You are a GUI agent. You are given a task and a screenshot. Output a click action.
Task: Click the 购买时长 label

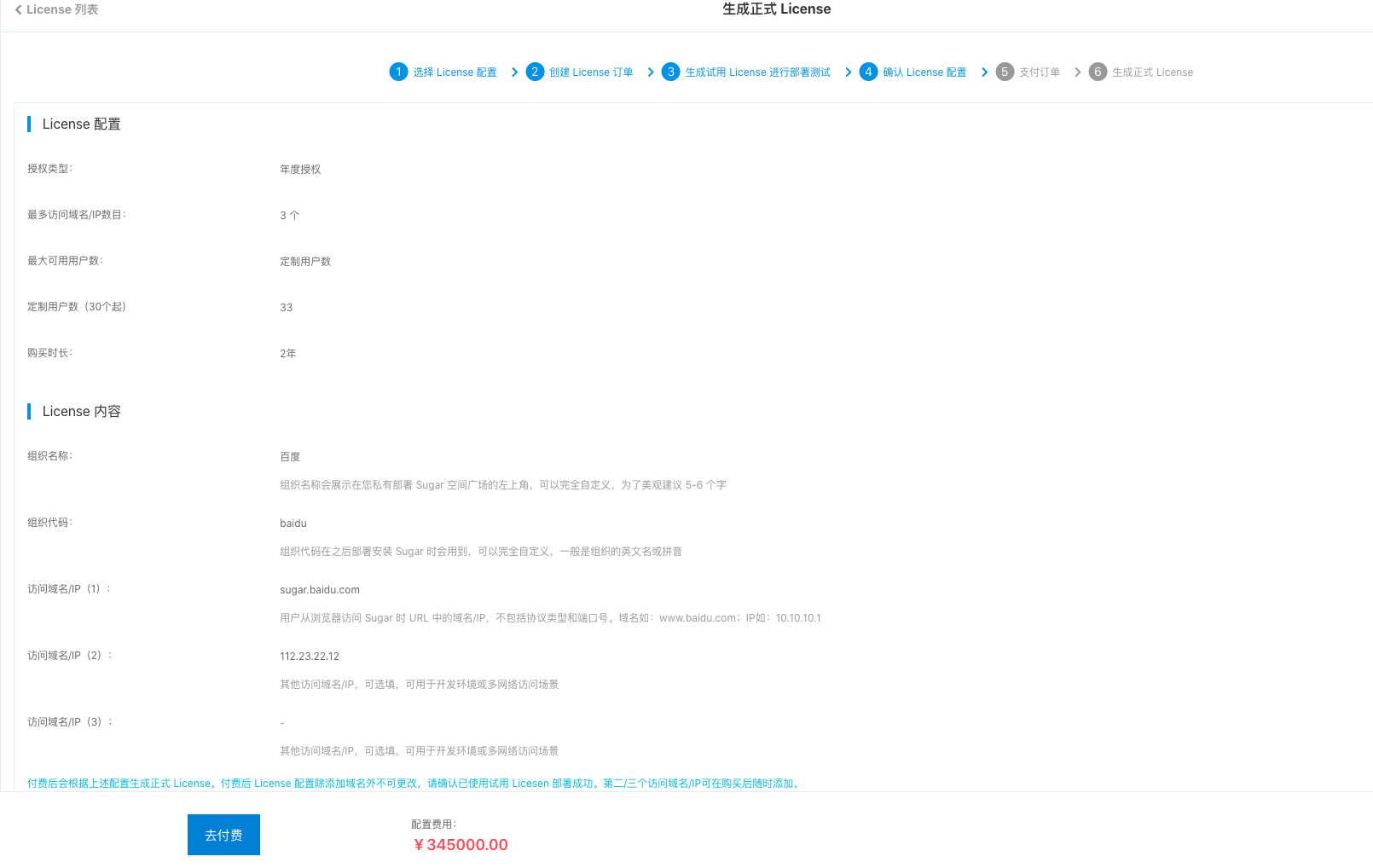[x=49, y=353]
